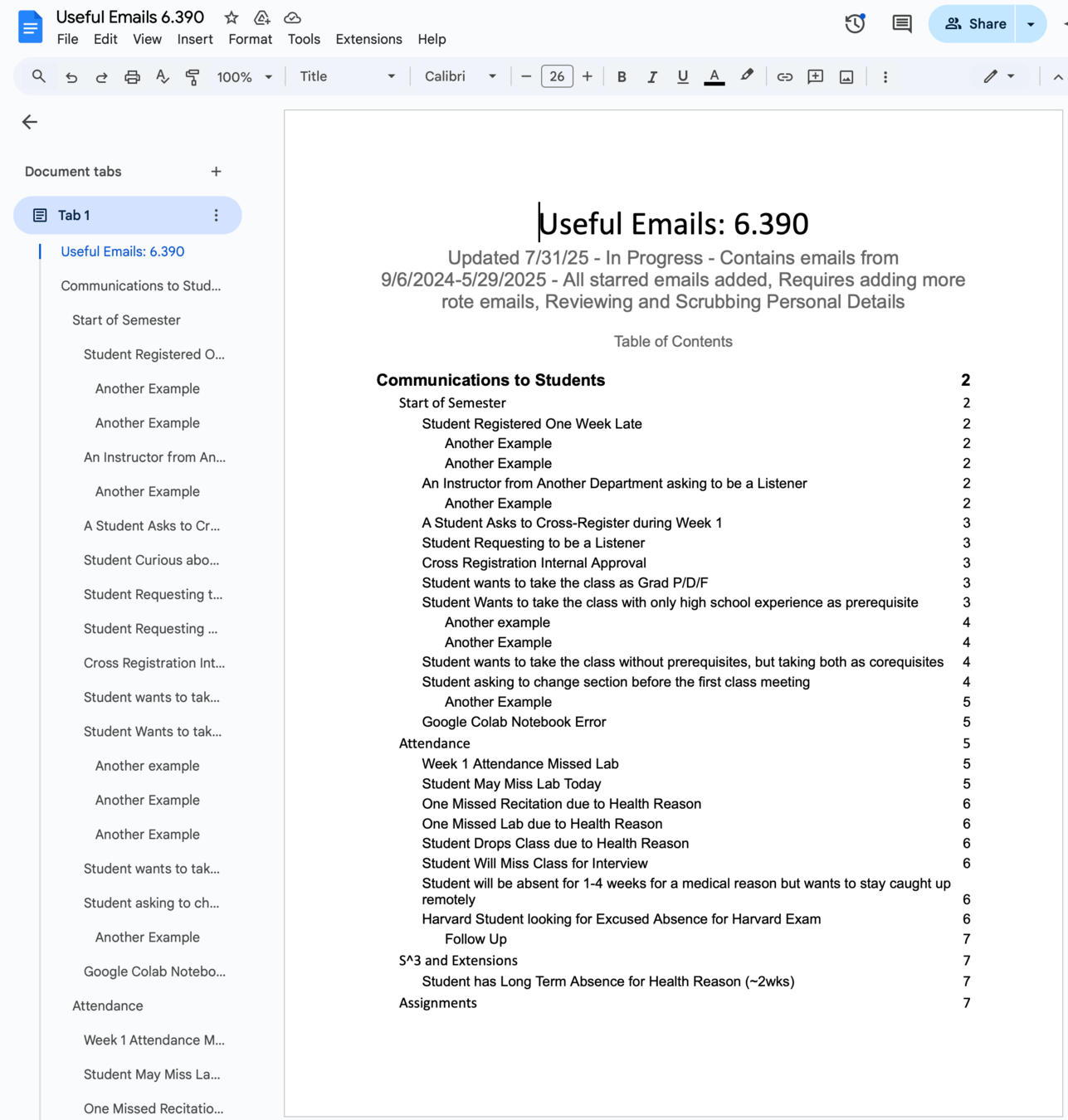Open Cross Registration Internal Approval link
The width and height of the screenshot is (1068, 1120).
click(534, 563)
